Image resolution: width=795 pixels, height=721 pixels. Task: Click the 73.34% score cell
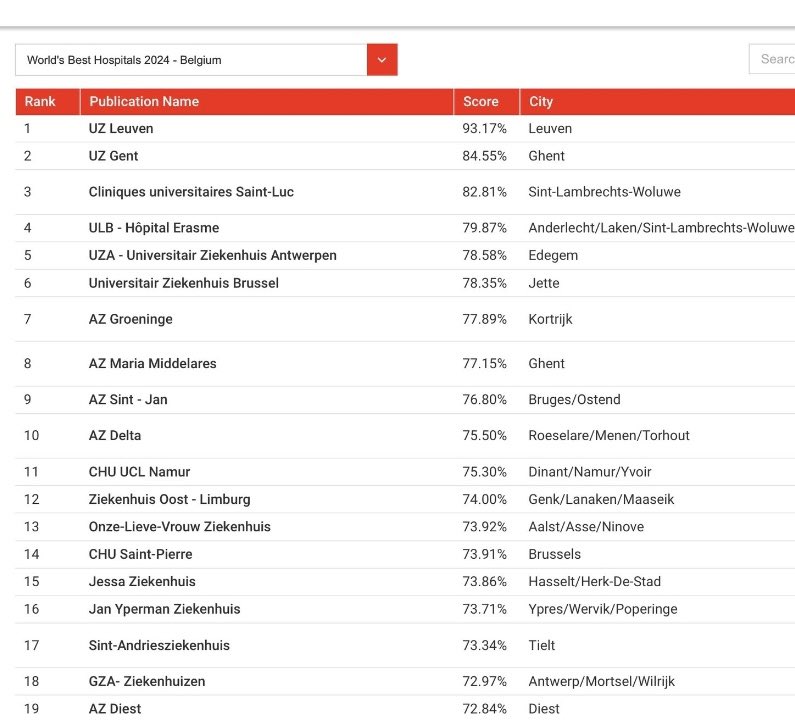pos(484,645)
